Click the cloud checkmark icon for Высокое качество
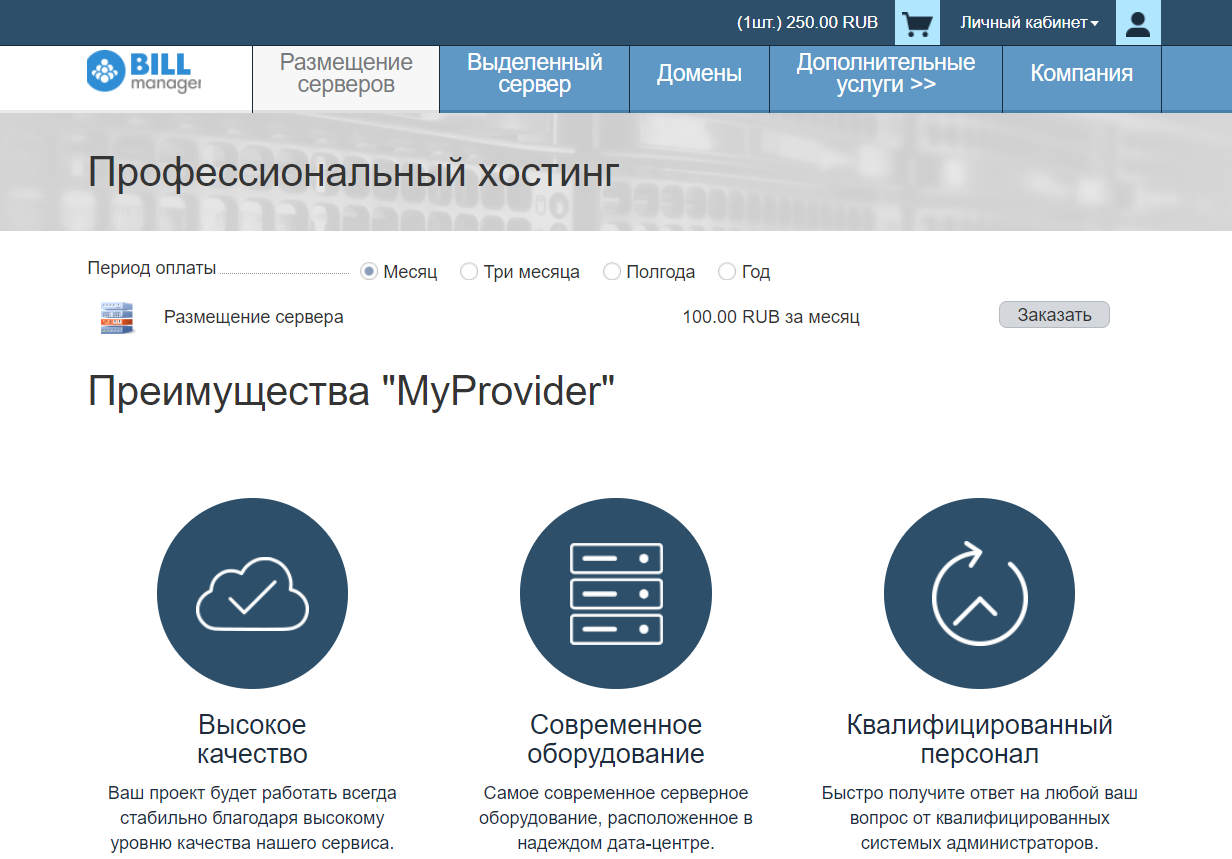 252,594
